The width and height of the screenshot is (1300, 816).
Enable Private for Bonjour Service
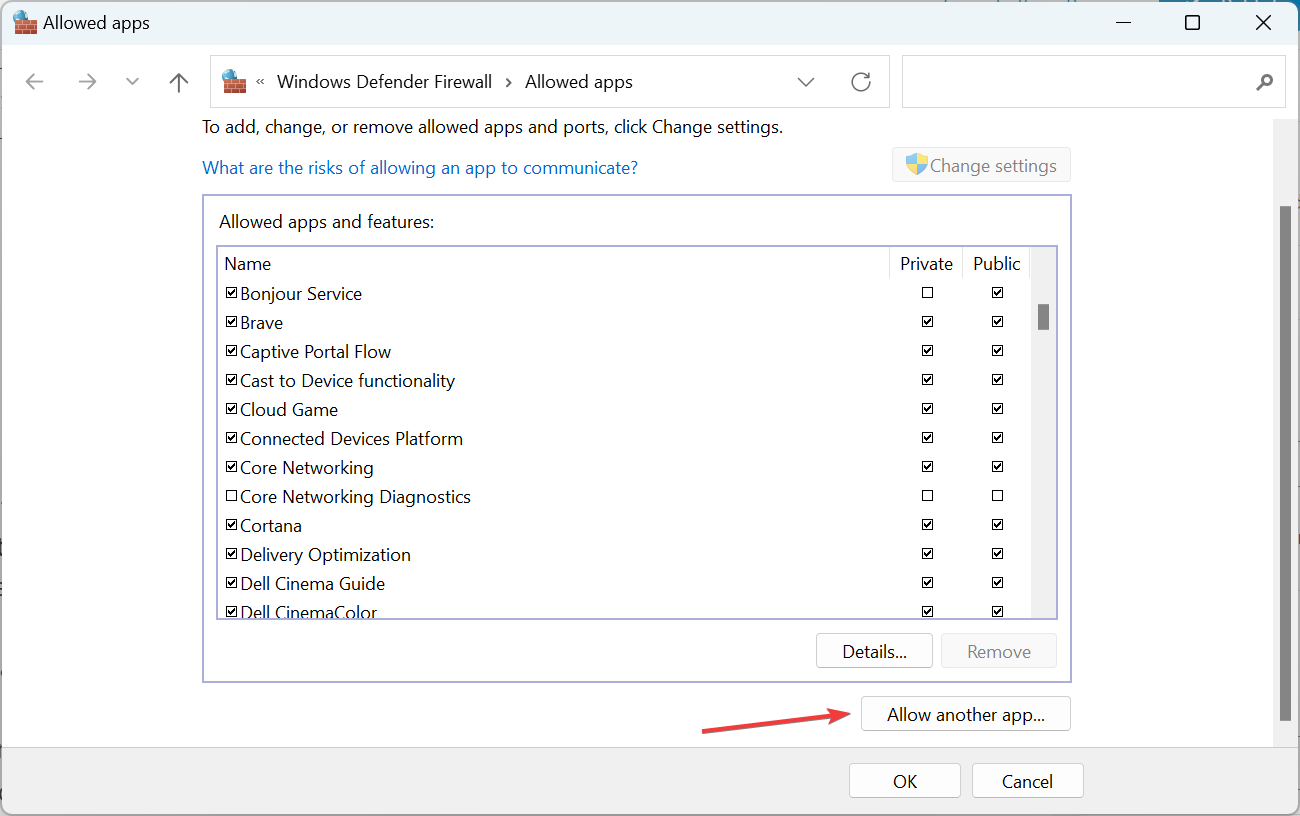pos(927,293)
